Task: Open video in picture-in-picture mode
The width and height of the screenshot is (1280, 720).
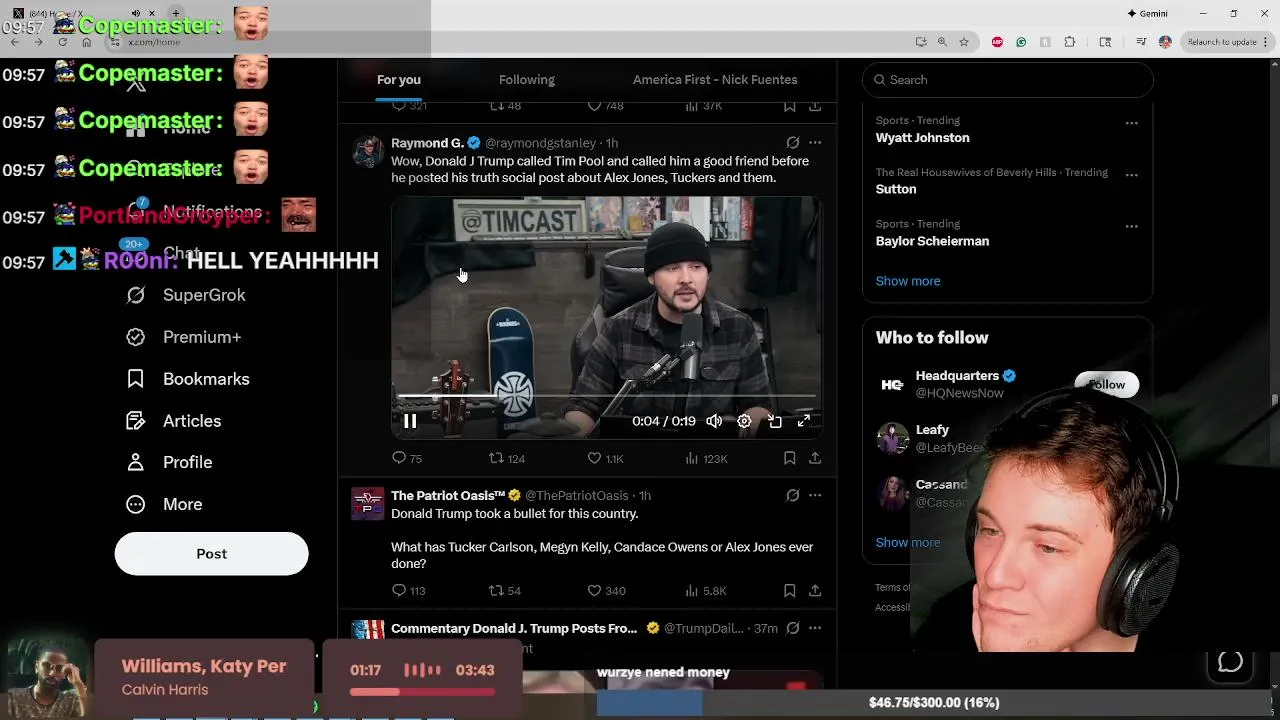Action: coord(775,421)
